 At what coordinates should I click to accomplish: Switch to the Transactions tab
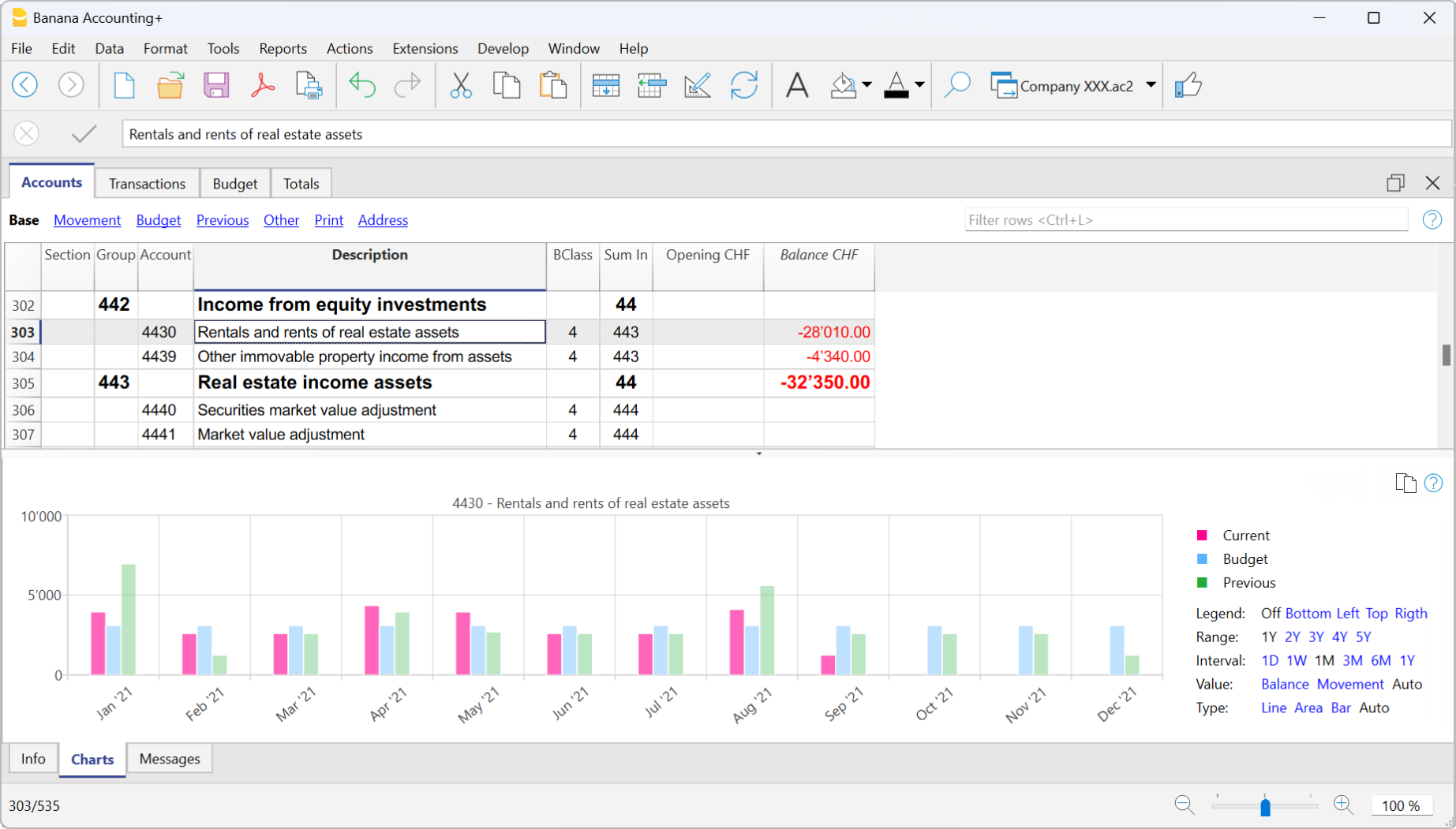(147, 184)
